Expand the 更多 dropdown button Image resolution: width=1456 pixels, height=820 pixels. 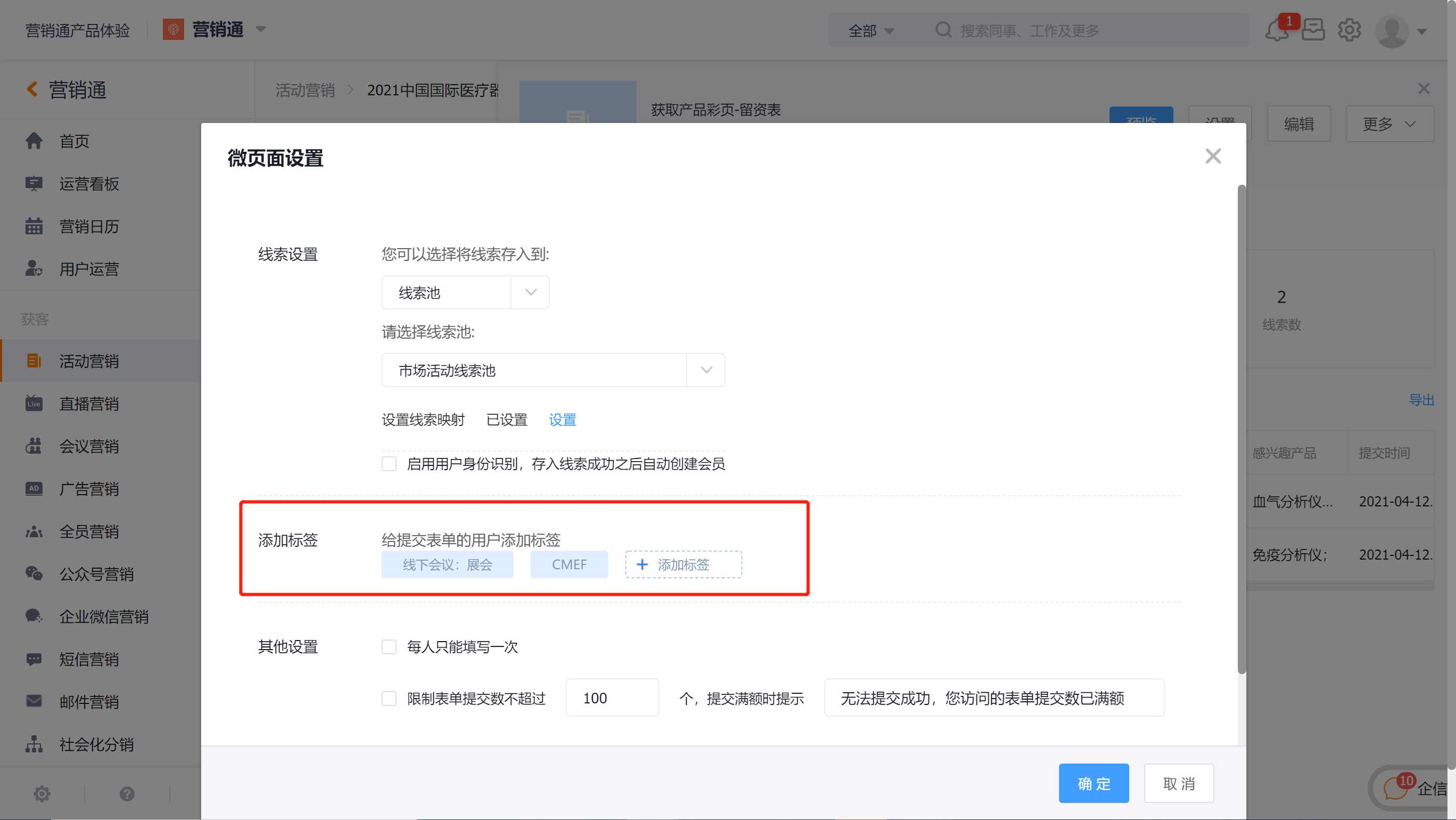pos(1389,124)
